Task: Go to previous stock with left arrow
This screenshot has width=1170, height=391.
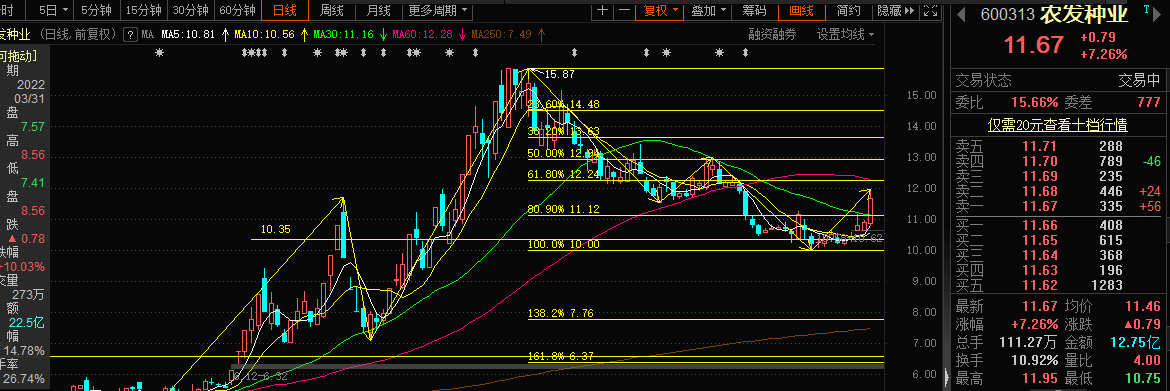Action: pos(960,14)
